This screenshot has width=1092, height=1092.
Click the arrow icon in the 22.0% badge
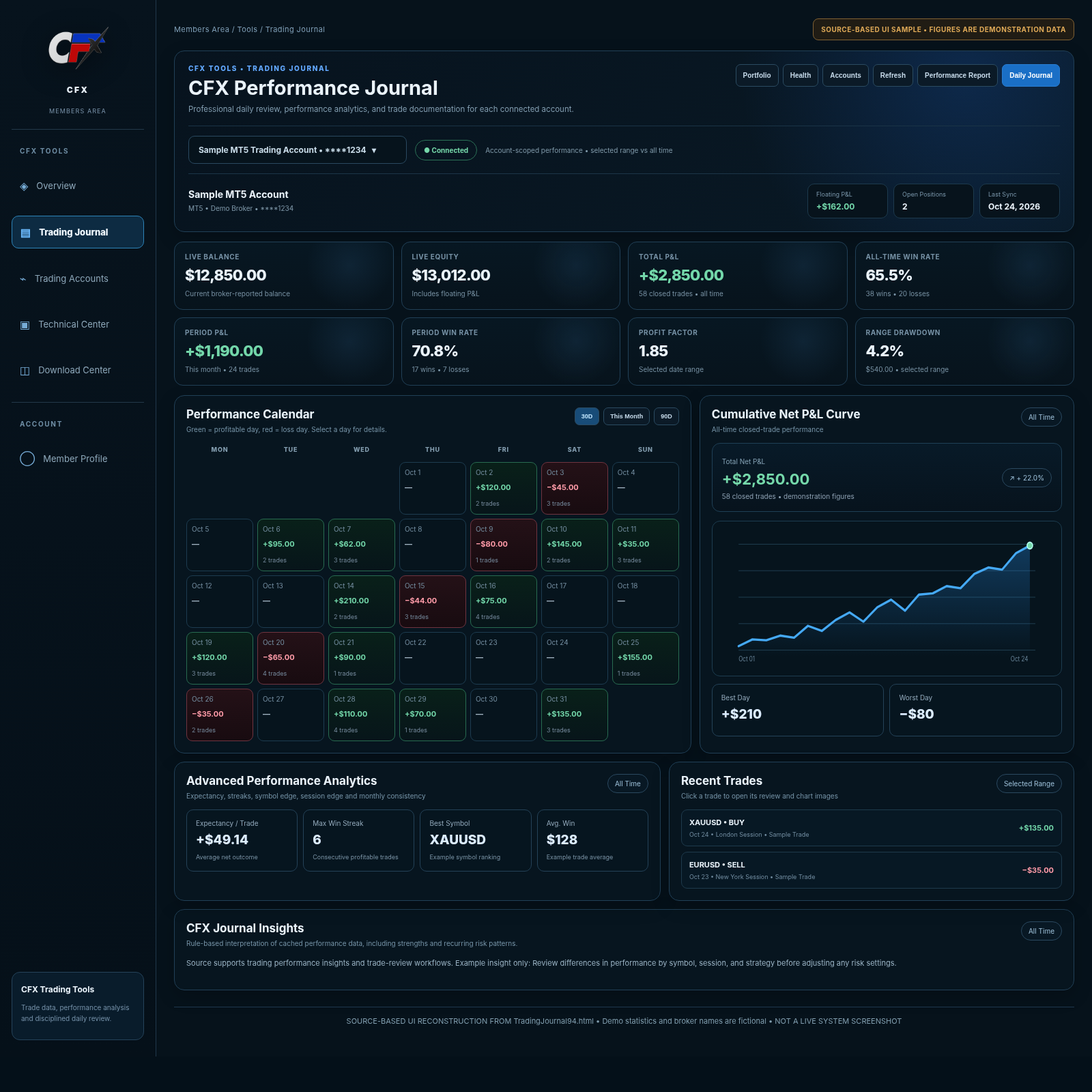1012,478
